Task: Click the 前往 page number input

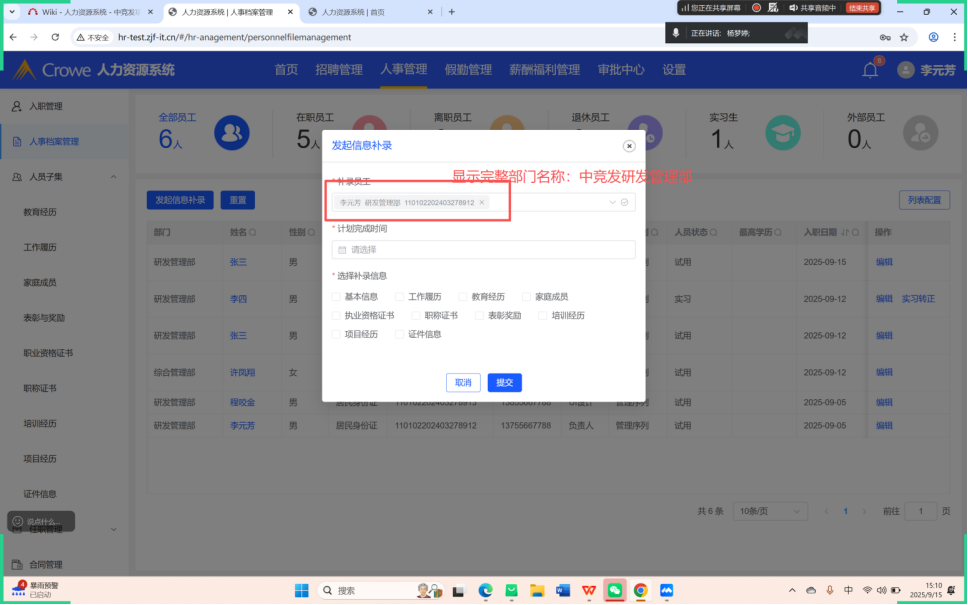Action: [920, 511]
